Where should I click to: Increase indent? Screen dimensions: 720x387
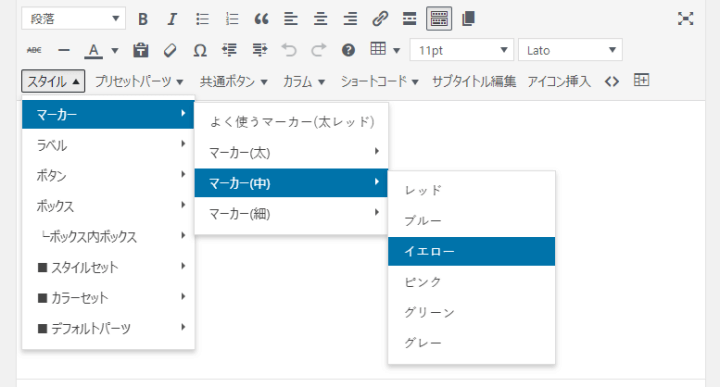[x=259, y=50]
